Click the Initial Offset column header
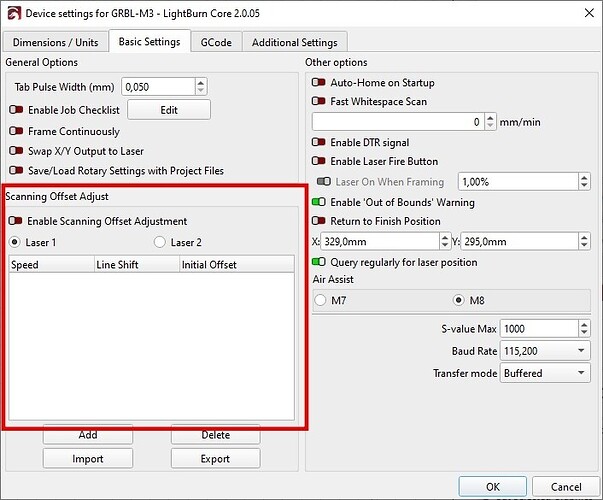The image size is (603, 500). click(x=237, y=265)
